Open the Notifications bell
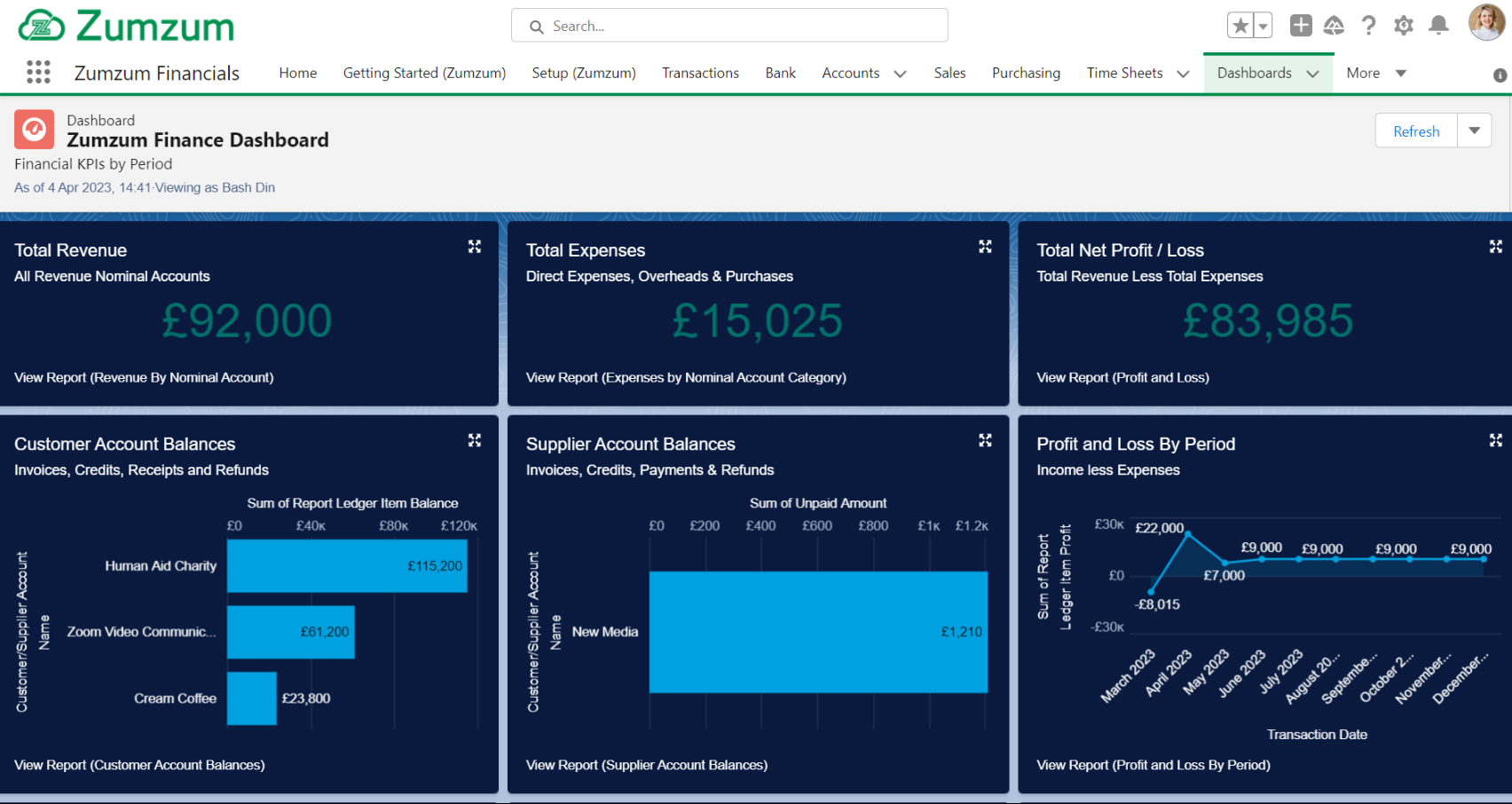Viewport: 1512px width, 804px height. [1438, 26]
